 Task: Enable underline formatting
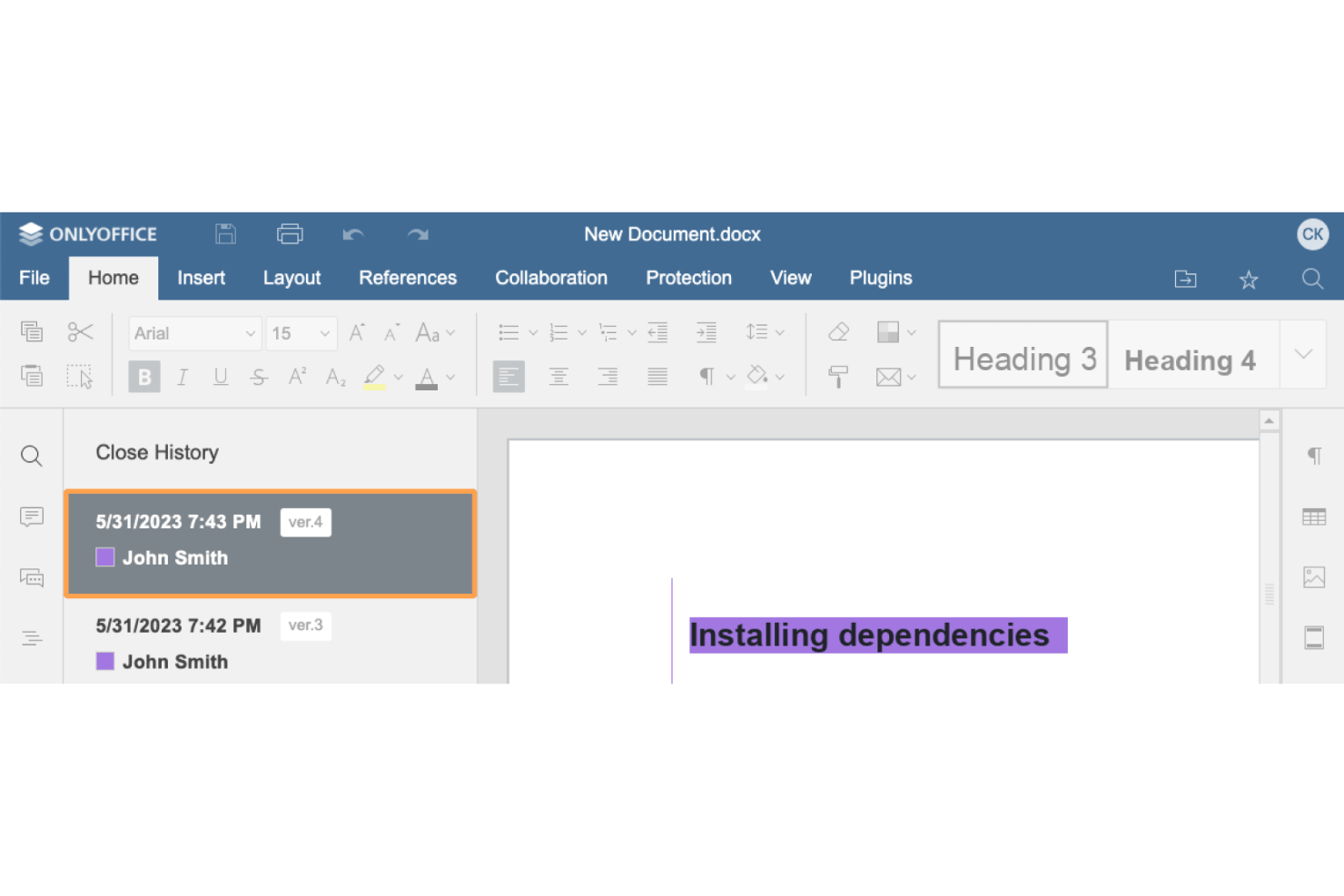click(220, 377)
